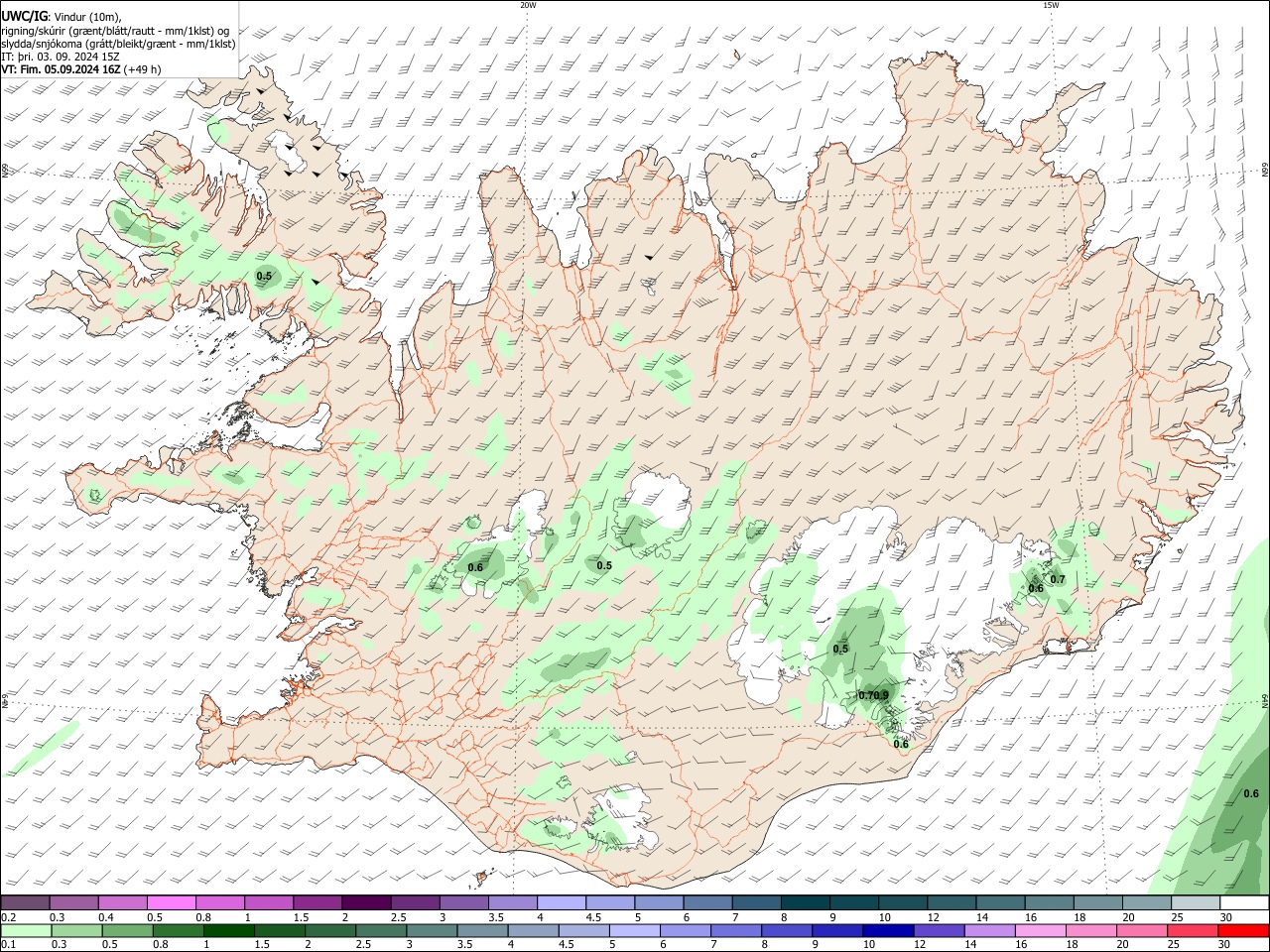
Task: Click the 0.6 value in the offshore rain band
Action: (x=1251, y=793)
